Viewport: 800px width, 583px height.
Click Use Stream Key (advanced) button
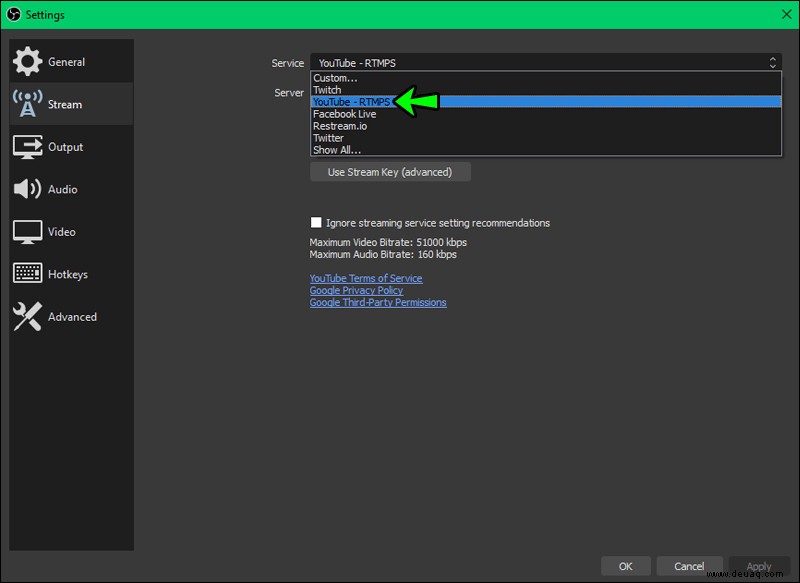click(390, 172)
